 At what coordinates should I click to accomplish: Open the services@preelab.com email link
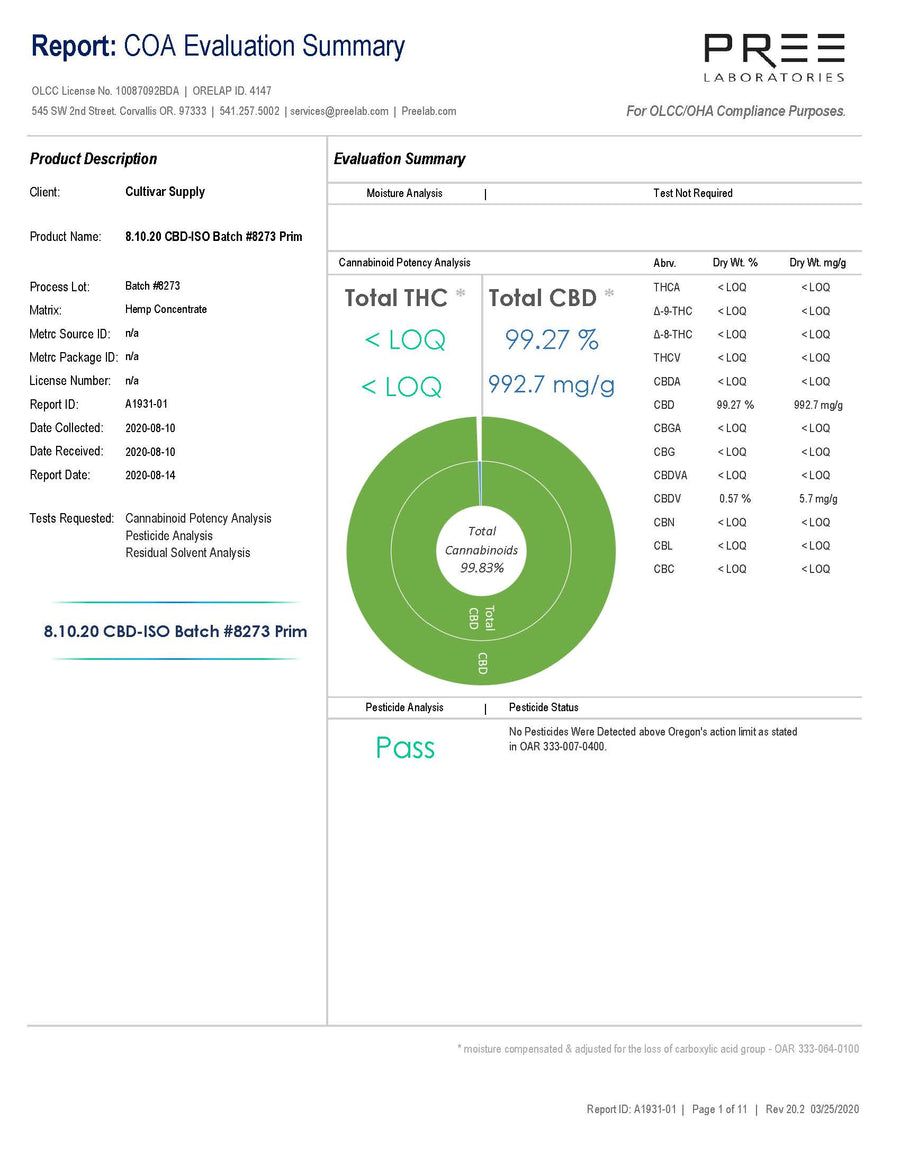pos(339,111)
